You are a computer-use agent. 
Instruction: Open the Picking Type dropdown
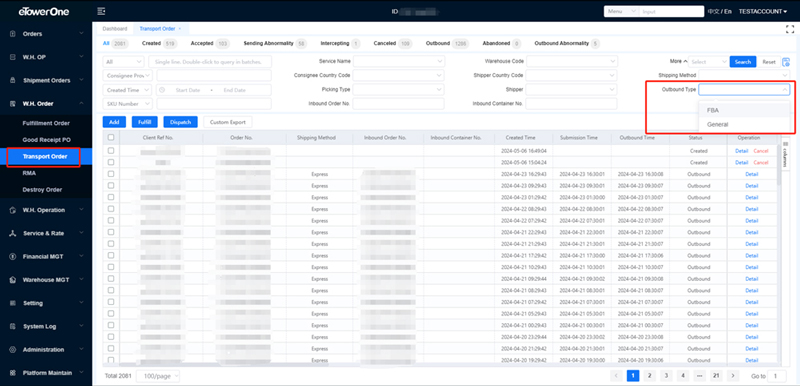tap(398, 89)
